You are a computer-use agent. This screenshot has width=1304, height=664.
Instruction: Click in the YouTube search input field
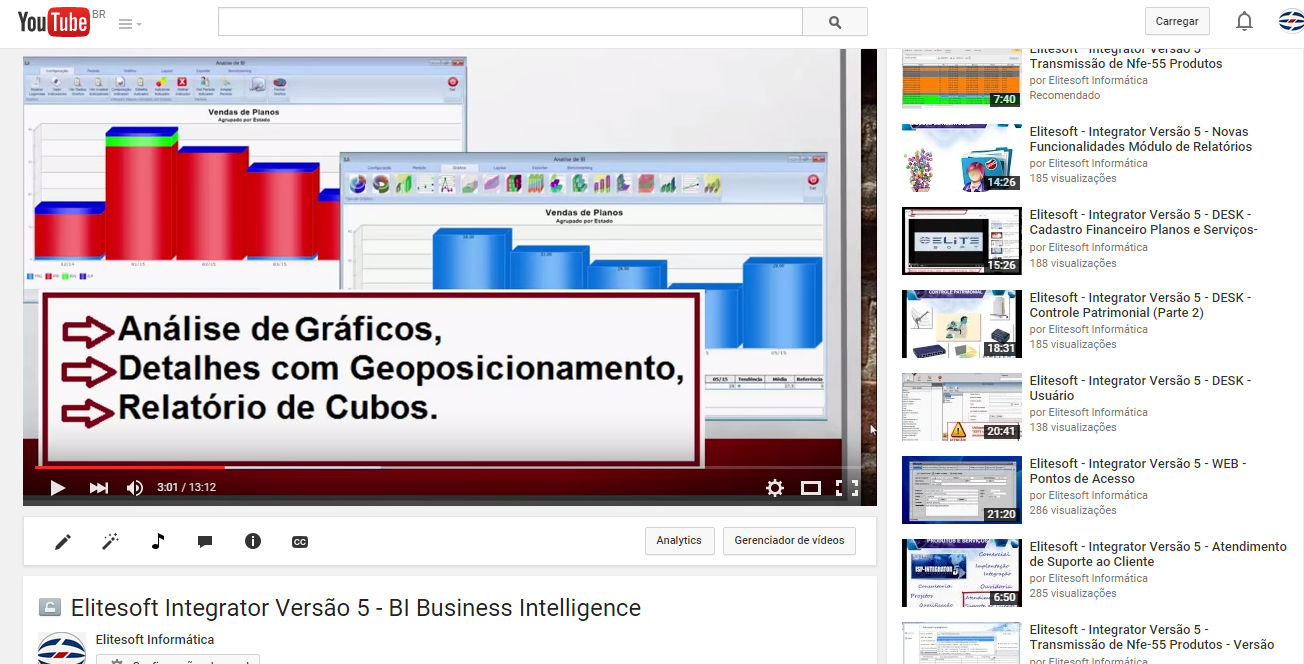pyautogui.click(x=510, y=22)
